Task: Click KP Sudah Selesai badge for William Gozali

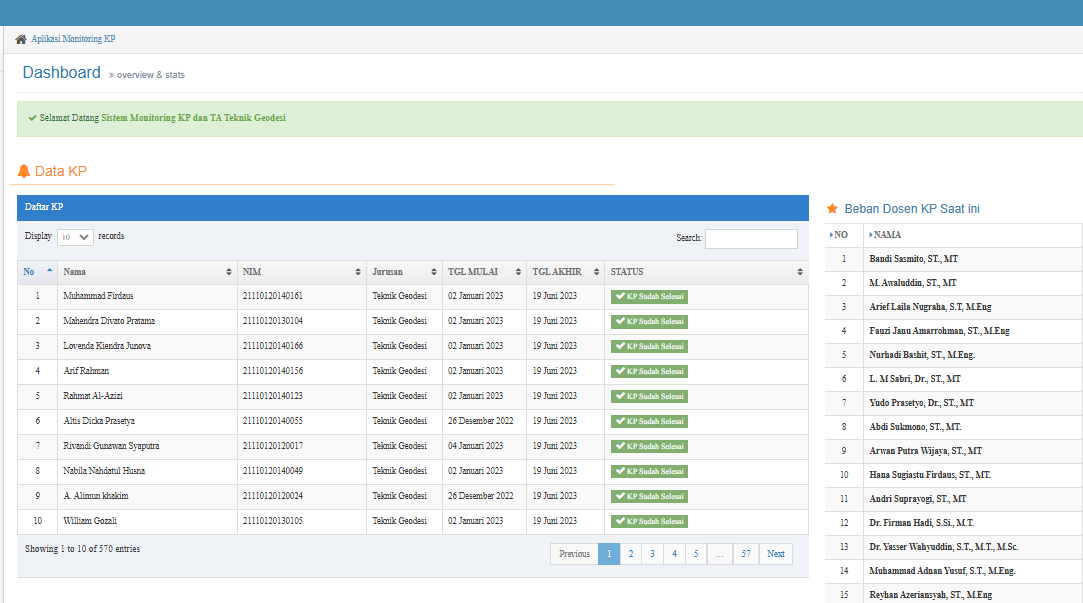Action: (x=649, y=521)
